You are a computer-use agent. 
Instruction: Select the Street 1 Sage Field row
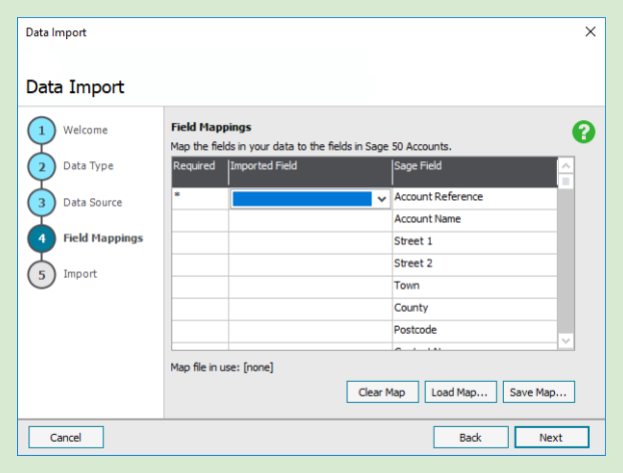click(472, 242)
